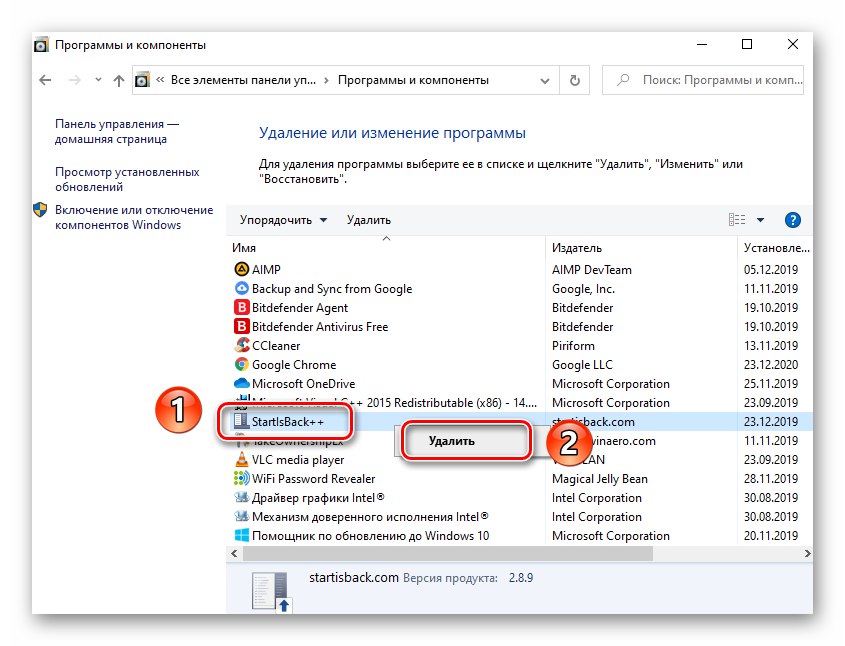The image size is (845, 646).
Task: Focus the program search field
Action: [703, 80]
